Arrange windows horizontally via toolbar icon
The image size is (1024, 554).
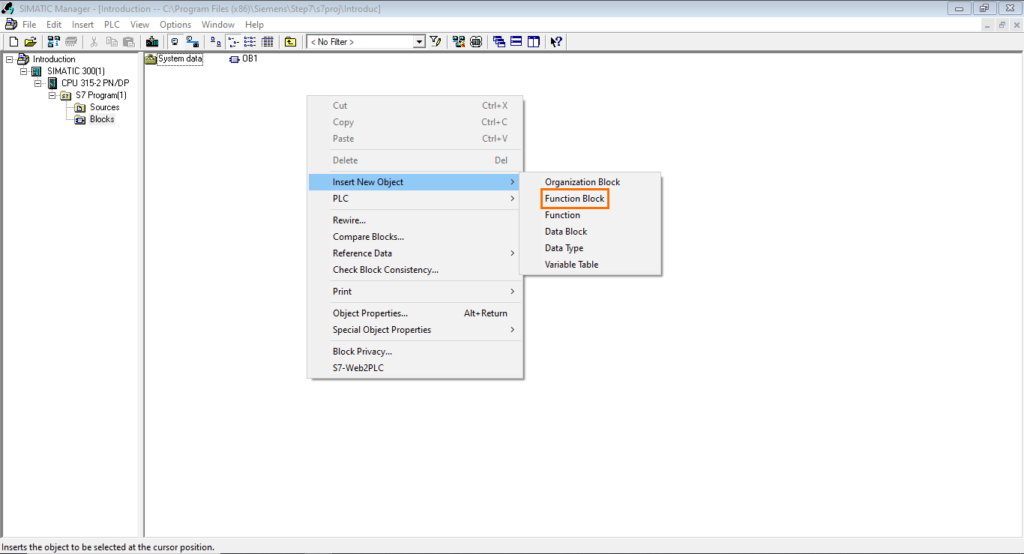coord(516,42)
